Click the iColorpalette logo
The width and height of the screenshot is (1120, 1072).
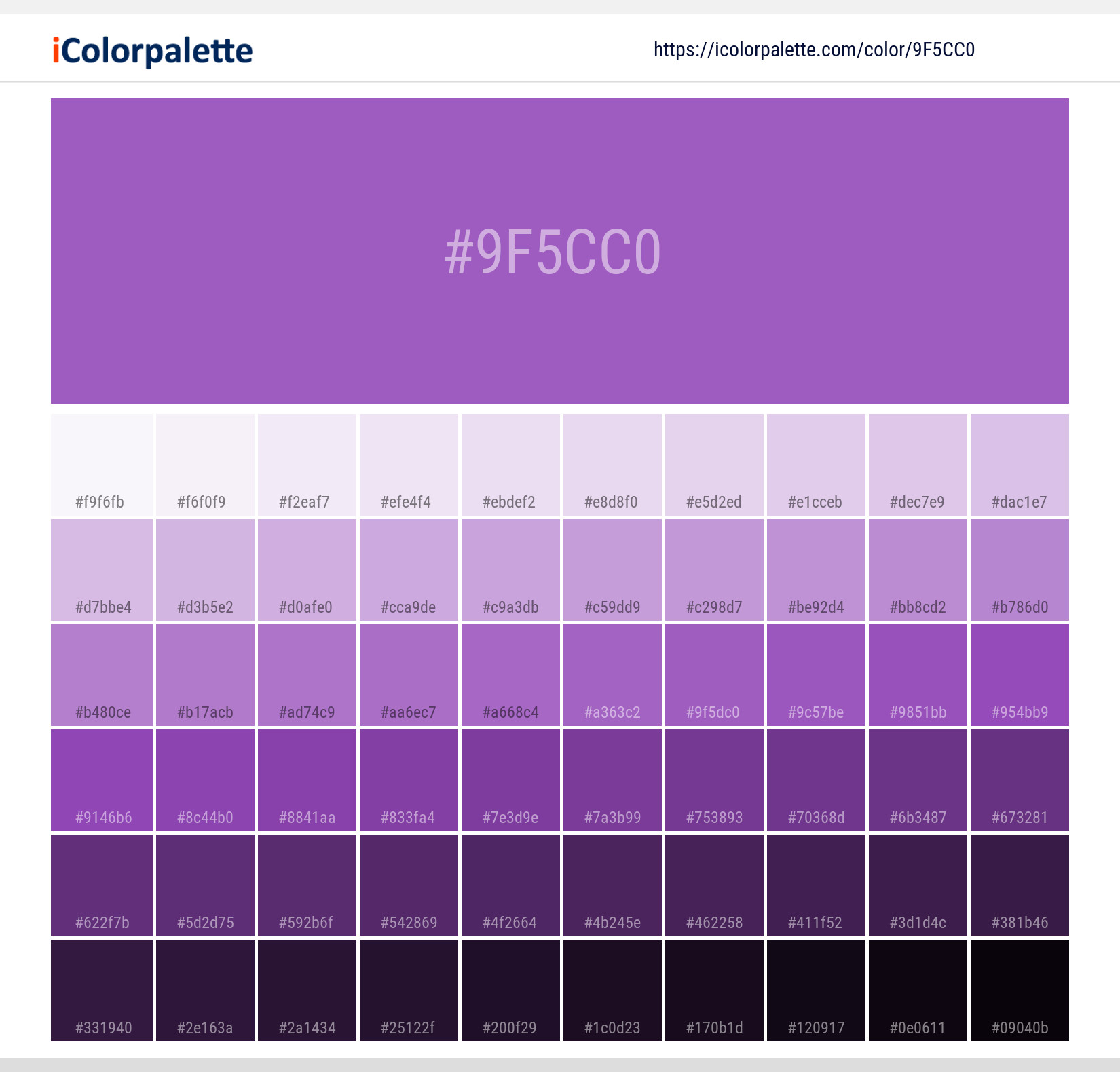click(151, 50)
